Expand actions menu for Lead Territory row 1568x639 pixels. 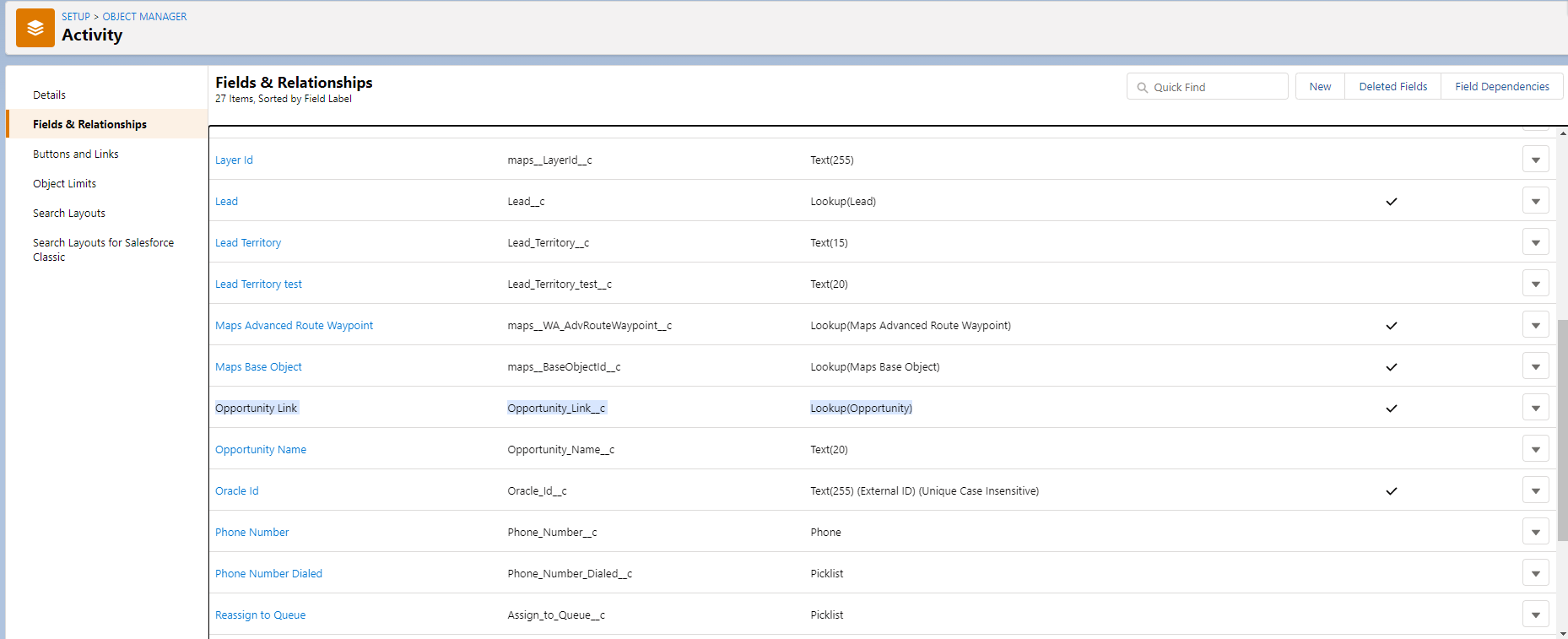[x=1535, y=242]
